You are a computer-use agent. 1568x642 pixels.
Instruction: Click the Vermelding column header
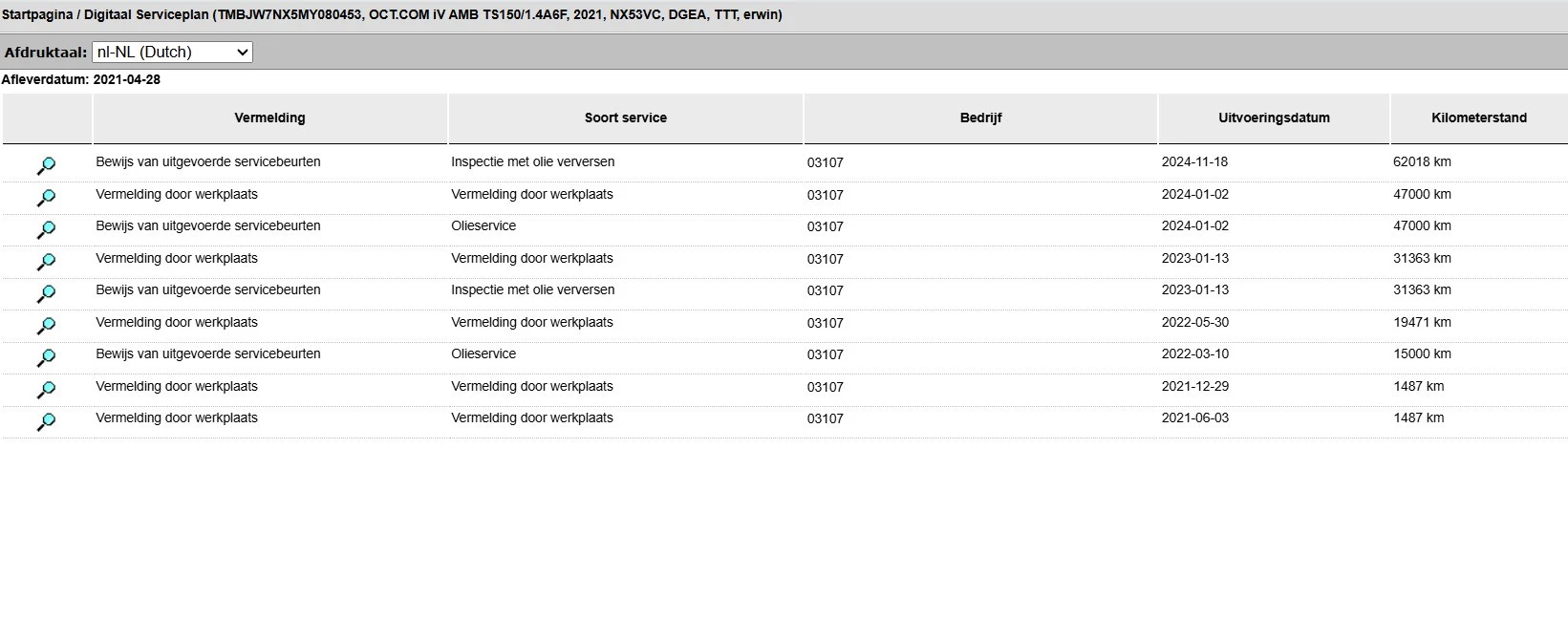coord(269,118)
